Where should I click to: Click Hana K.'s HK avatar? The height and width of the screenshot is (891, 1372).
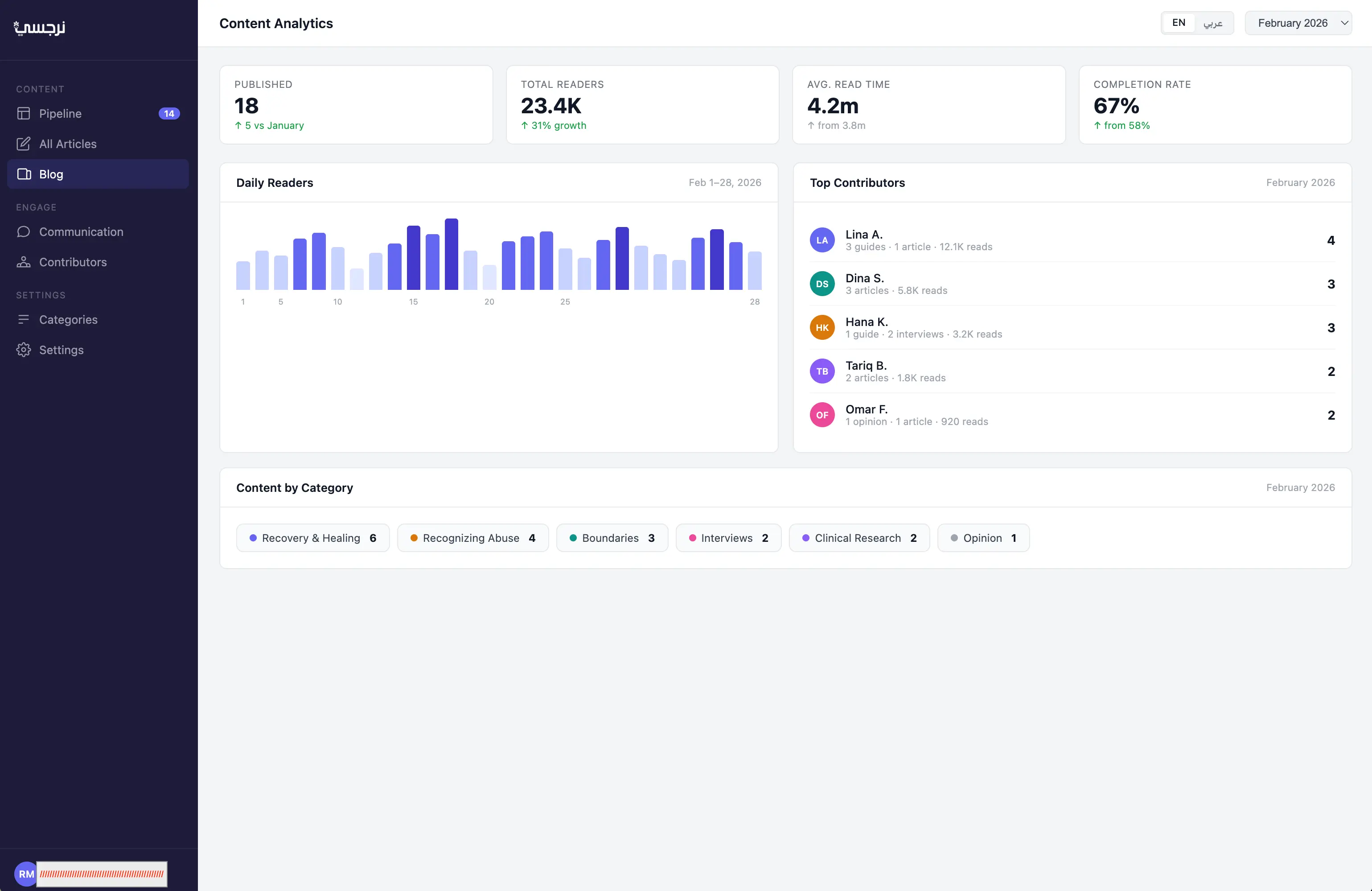coord(822,328)
